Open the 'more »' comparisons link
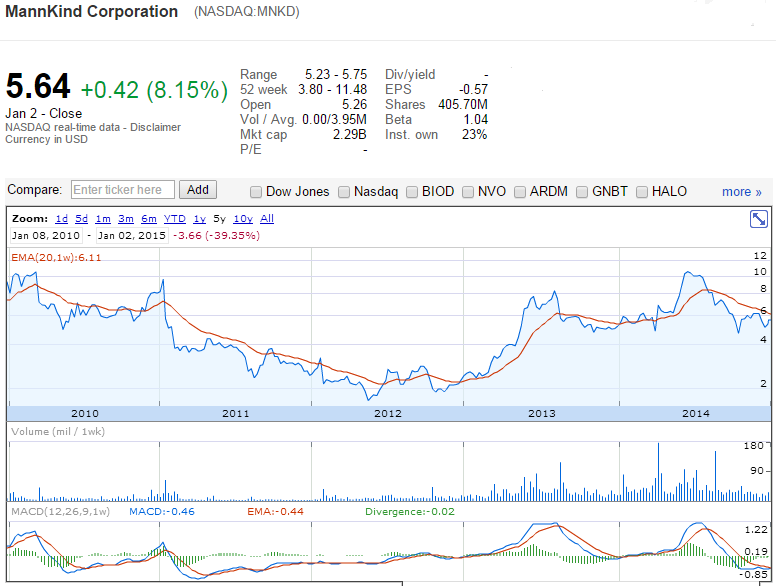776x586 pixels. 741,192
